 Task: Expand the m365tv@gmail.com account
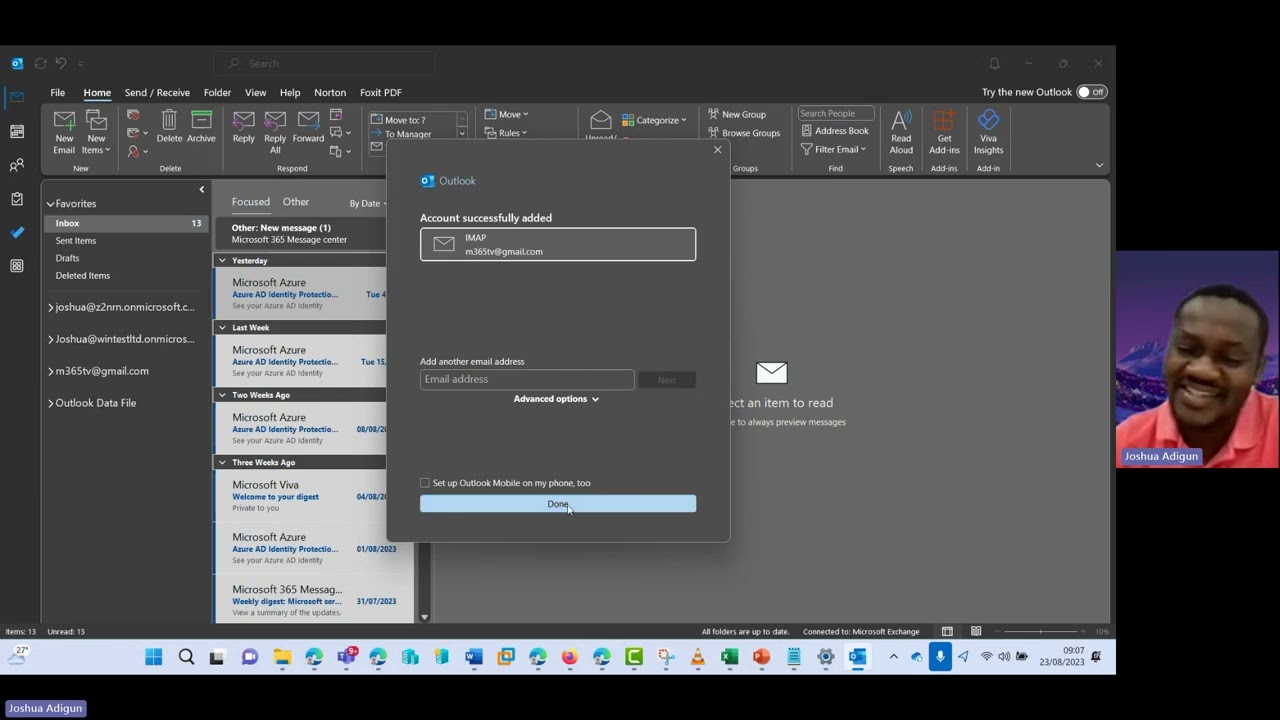tap(51, 371)
